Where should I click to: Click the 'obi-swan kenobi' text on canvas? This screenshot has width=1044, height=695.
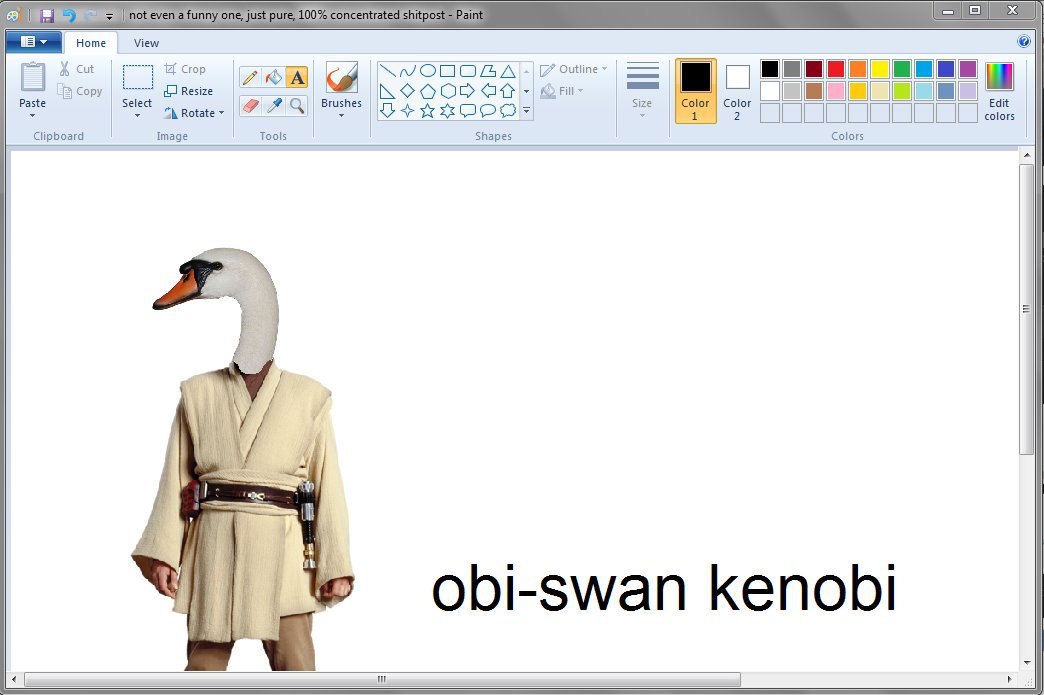tap(664, 587)
